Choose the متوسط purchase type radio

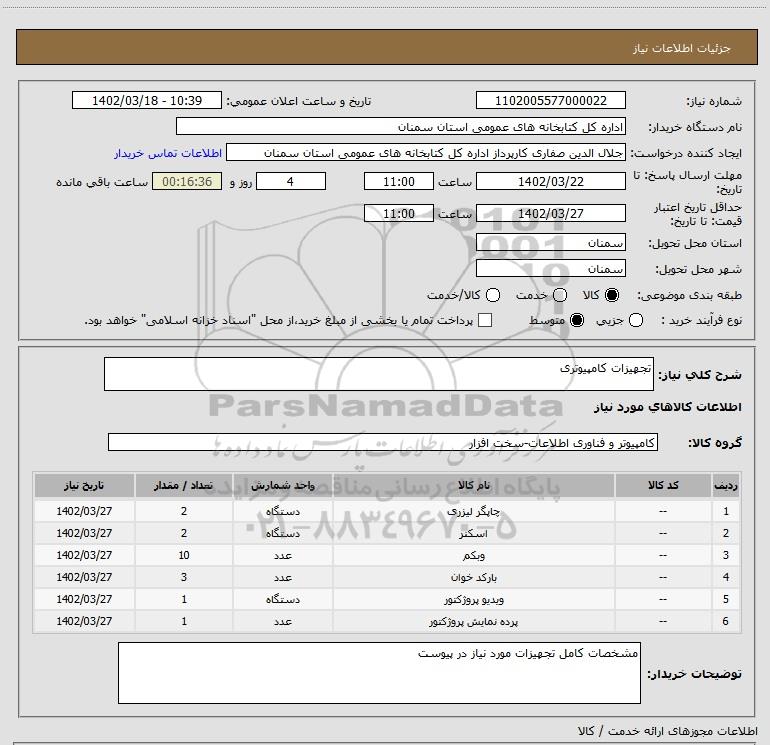coord(577,320)
